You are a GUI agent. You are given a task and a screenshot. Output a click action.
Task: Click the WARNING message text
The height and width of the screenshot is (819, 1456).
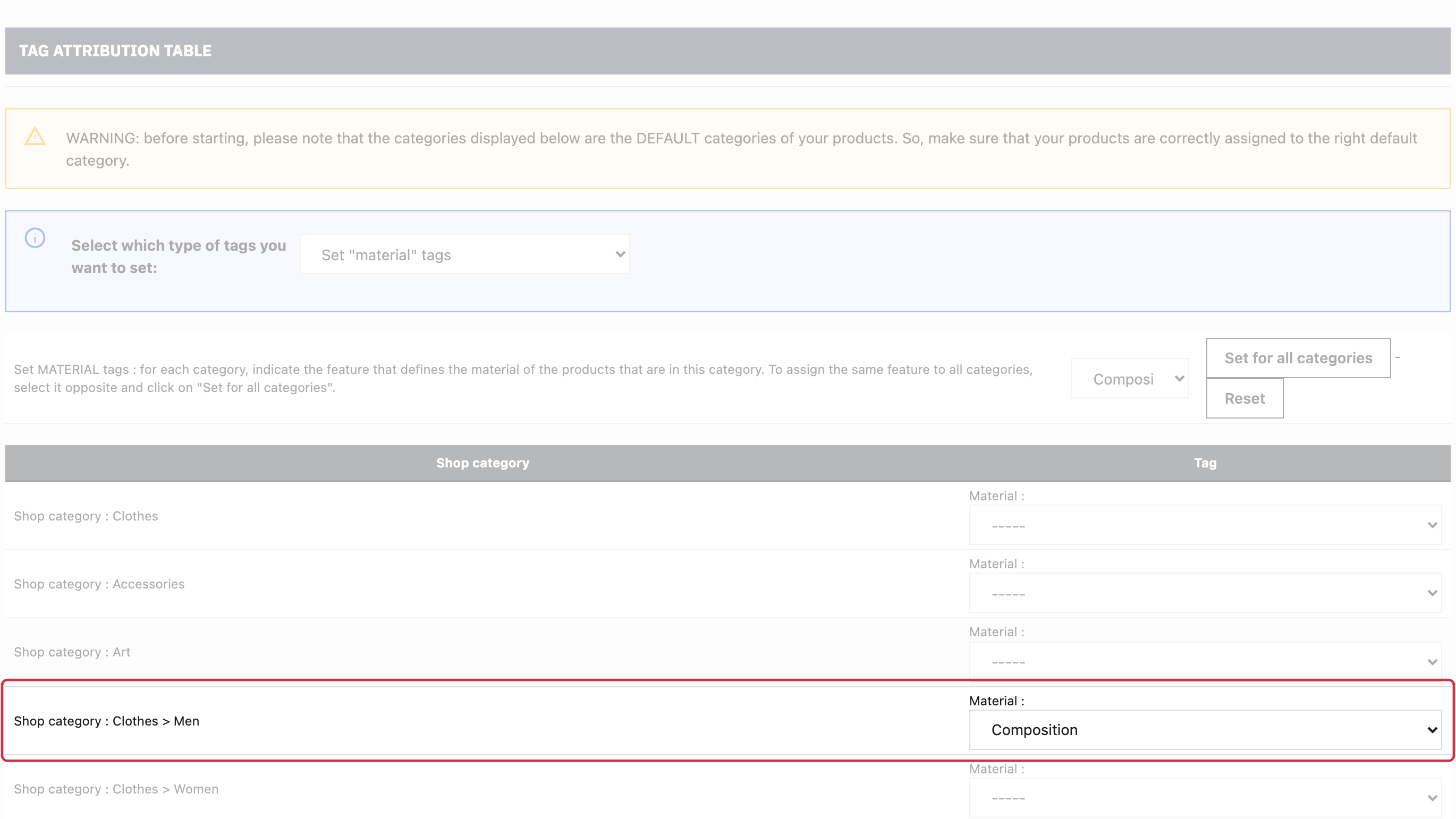[x=742, y=149]
